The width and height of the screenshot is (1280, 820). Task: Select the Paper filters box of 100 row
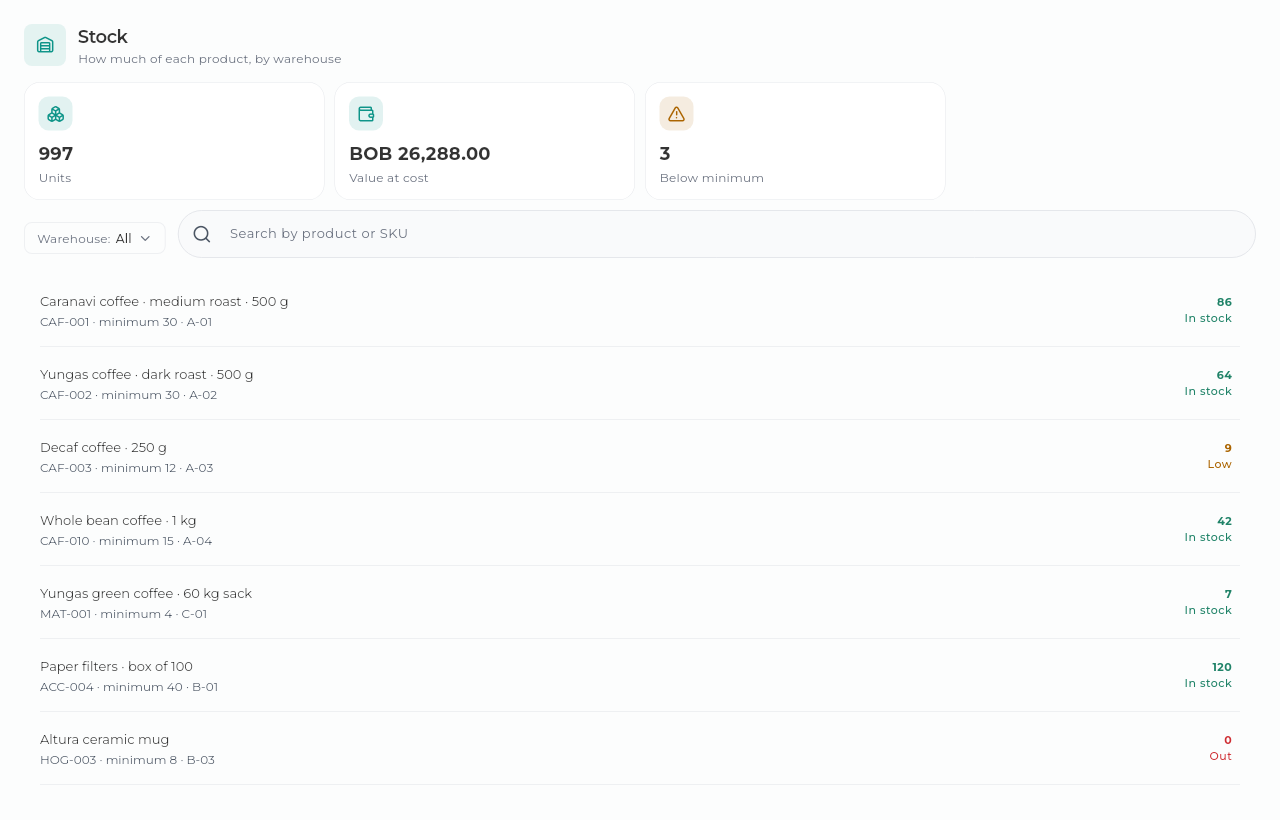(640, 675)
